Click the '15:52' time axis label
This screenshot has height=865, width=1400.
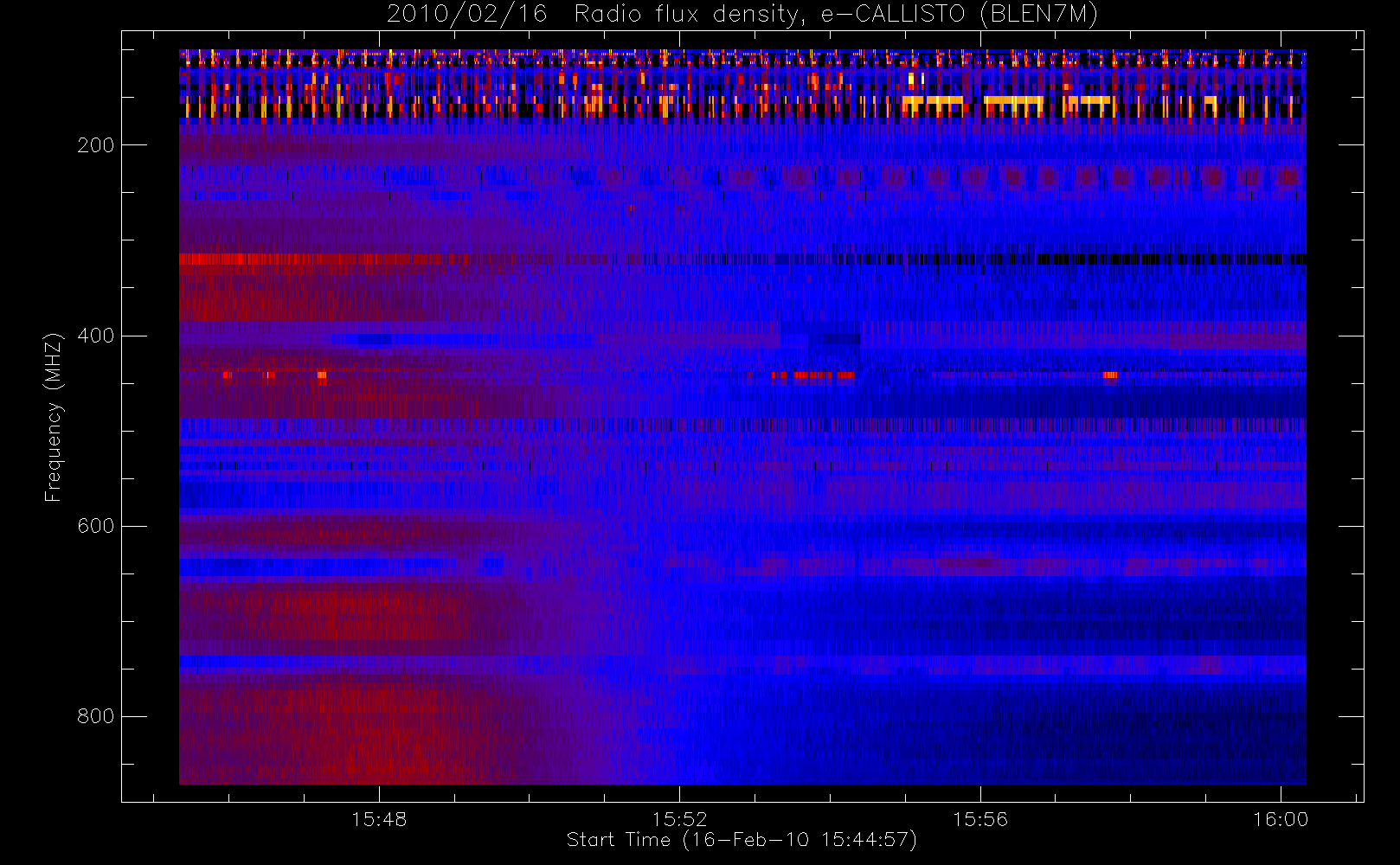click(679, 819)
